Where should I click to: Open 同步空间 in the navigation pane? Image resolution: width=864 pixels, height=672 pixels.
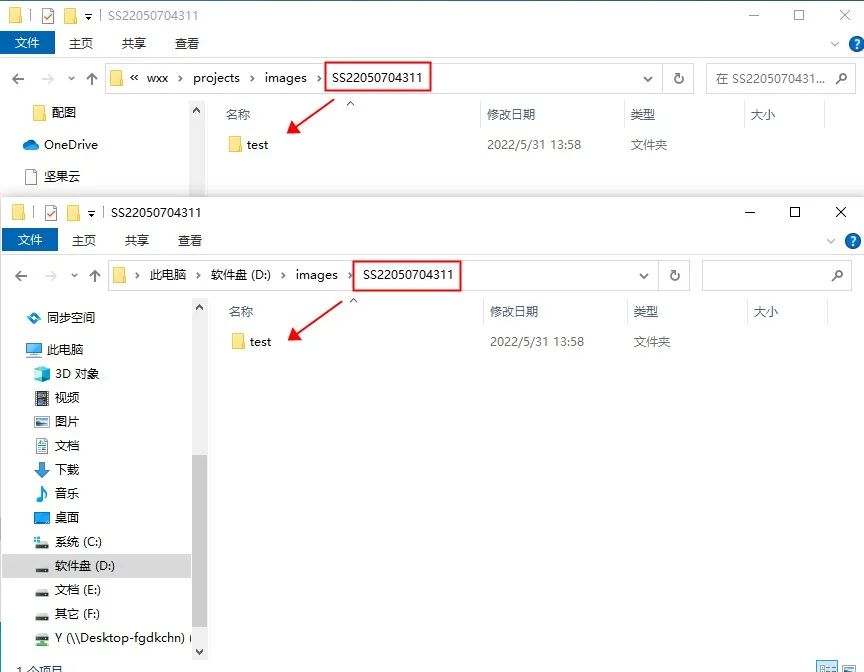click(x=70, y=318)
